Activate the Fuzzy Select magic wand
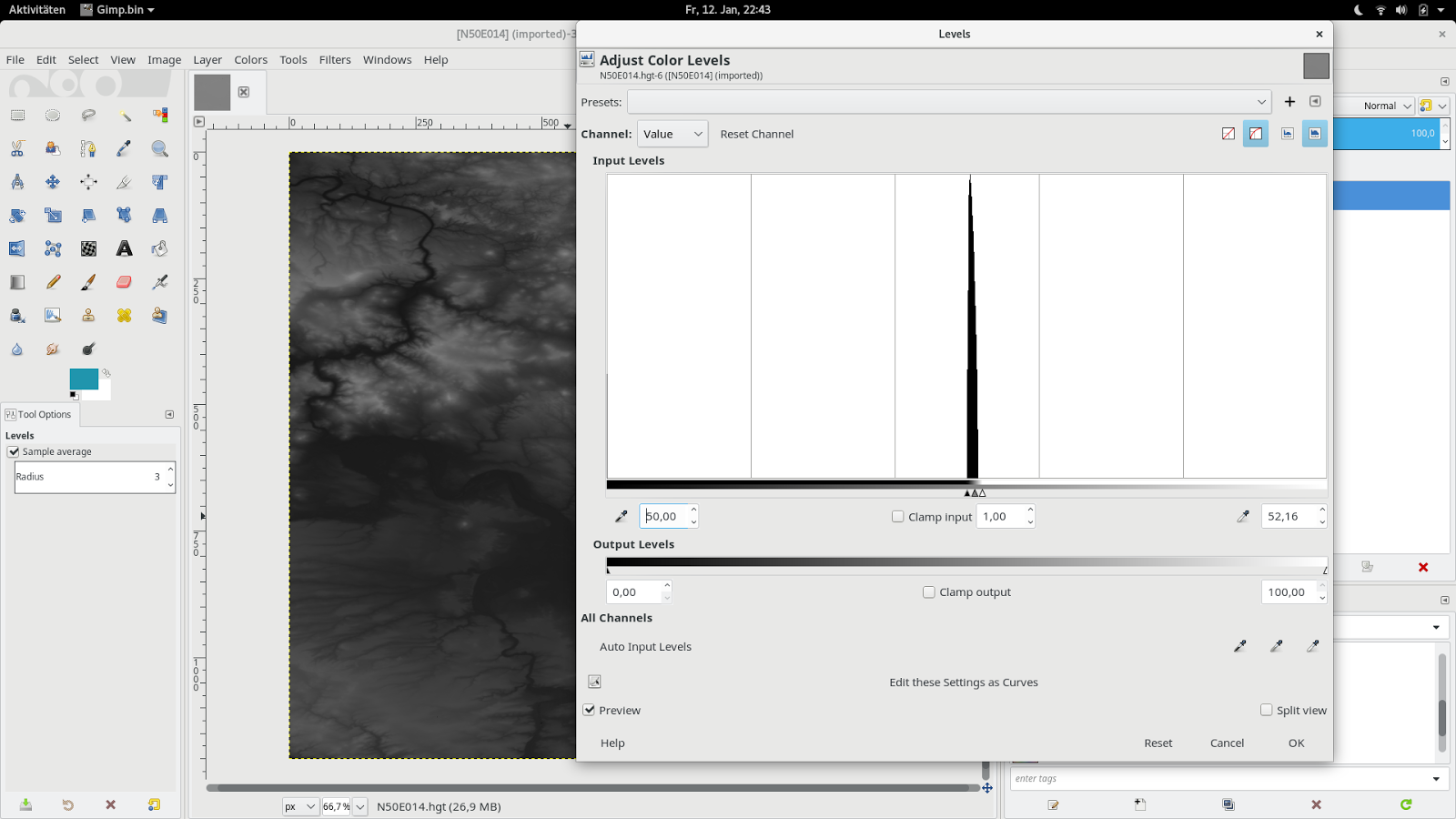The image size is (1456, 819). tap(125, 116)
